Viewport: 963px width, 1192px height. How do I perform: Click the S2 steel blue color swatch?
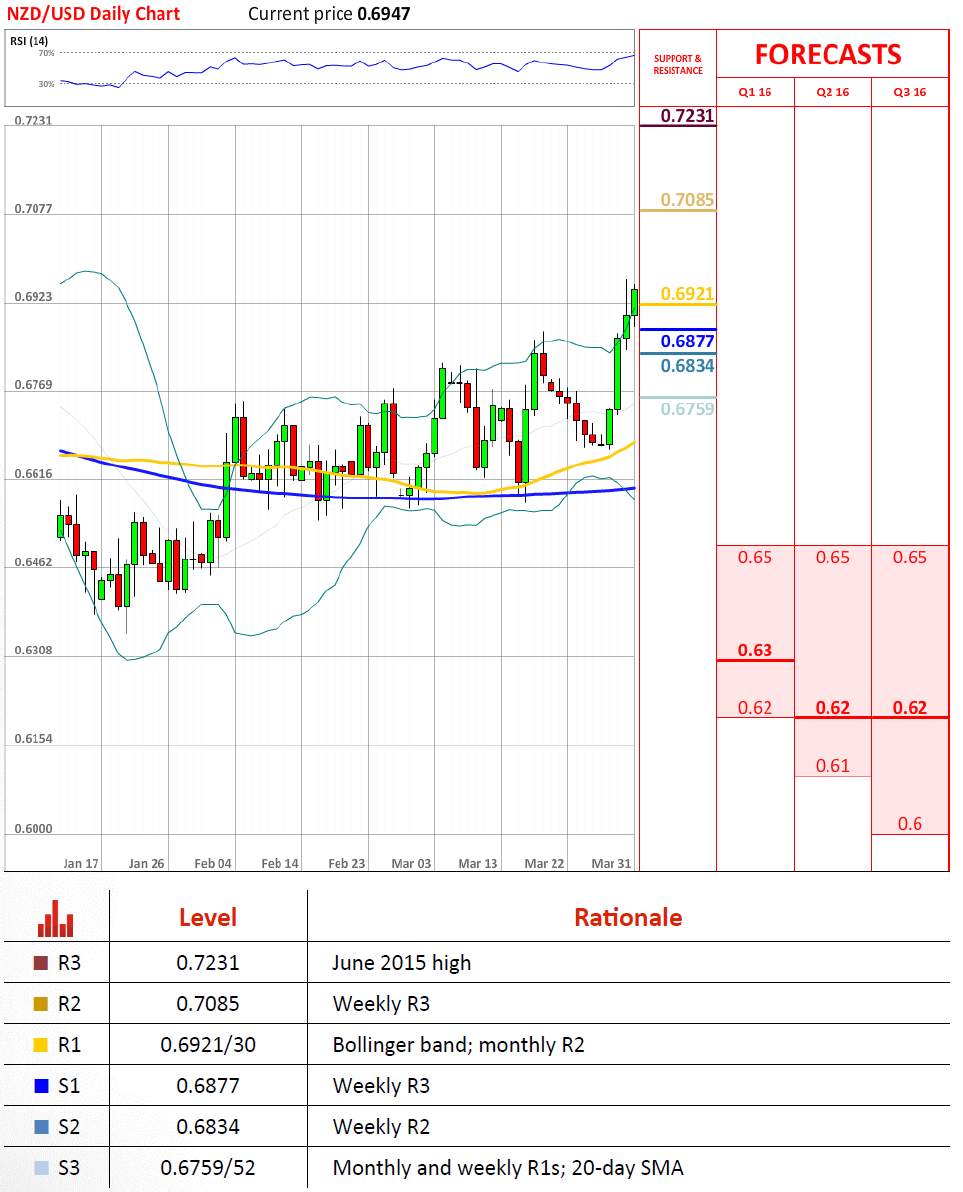pyautogui.click(x=41, y=1127)
